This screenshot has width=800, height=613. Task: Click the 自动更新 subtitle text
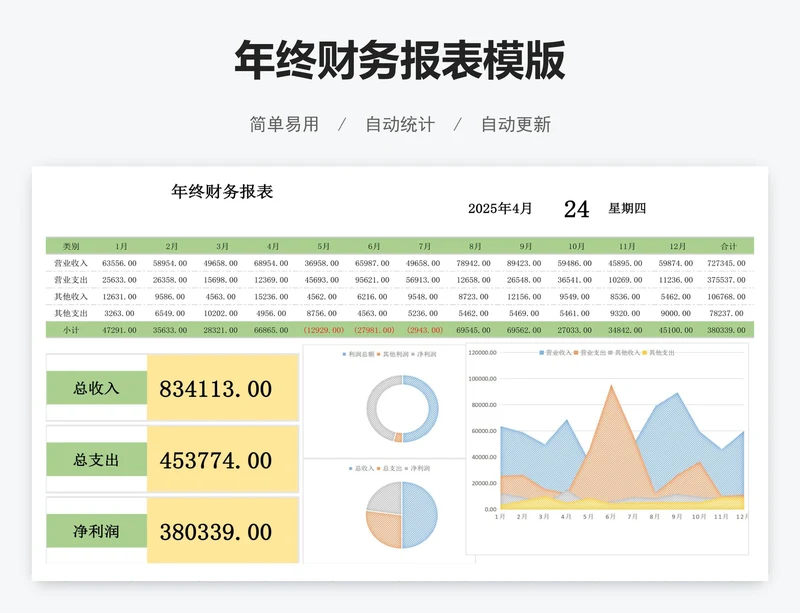click(516, 124)
